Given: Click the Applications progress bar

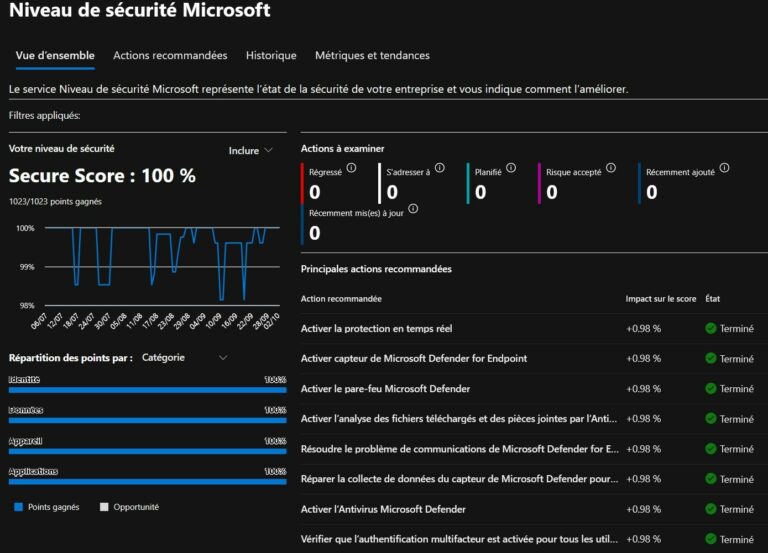Looking at the screenshot, I should [147, 481].
